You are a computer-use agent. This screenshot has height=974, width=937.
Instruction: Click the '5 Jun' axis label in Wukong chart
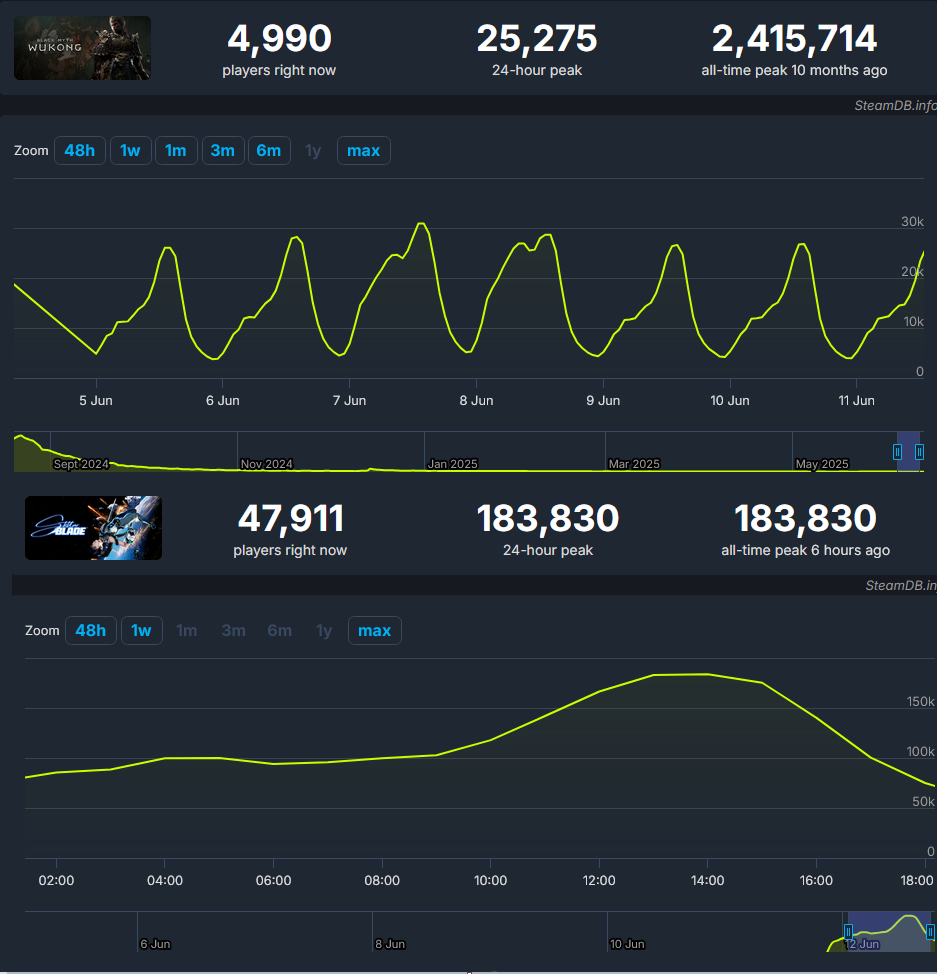(x=96, y=401)
